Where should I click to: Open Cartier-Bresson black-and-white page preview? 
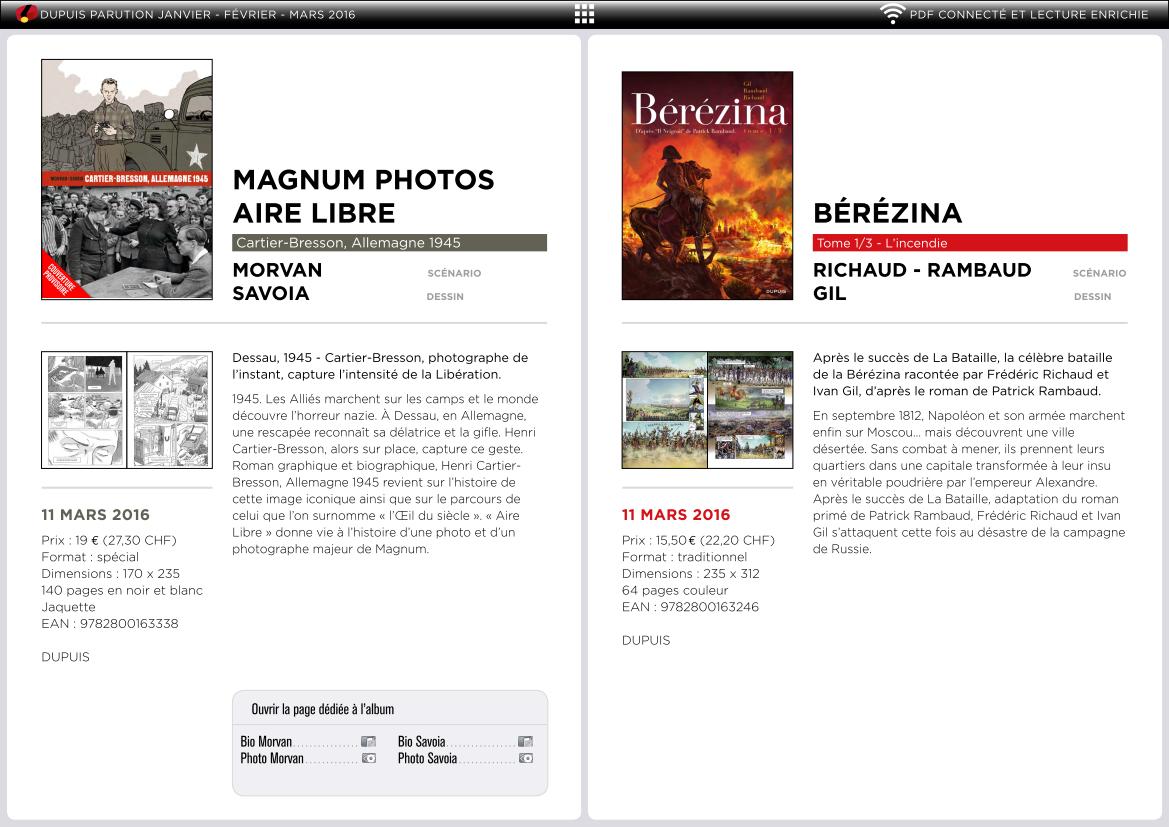[x=127, y=410]
